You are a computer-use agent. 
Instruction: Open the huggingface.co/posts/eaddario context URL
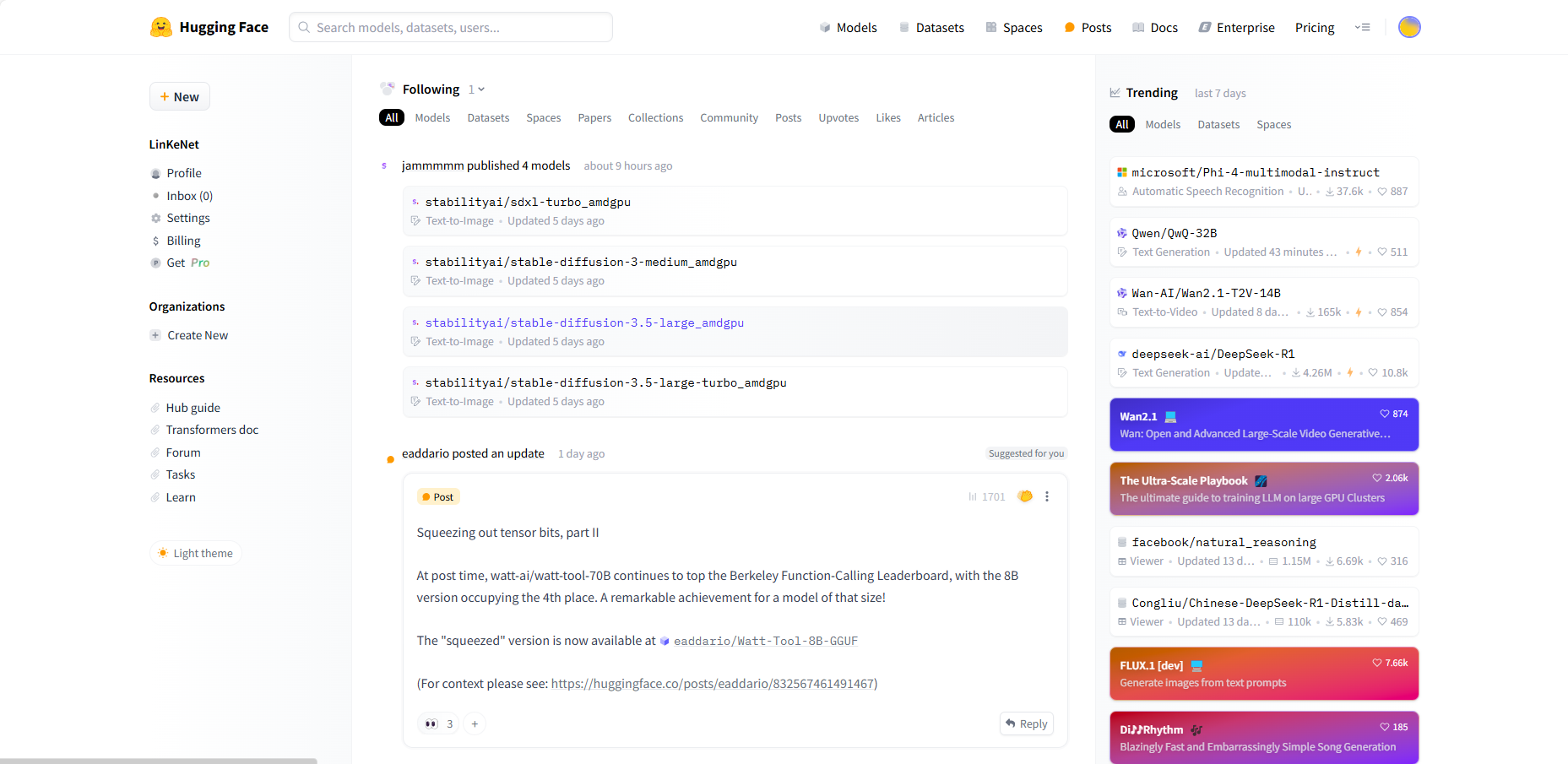713,684
